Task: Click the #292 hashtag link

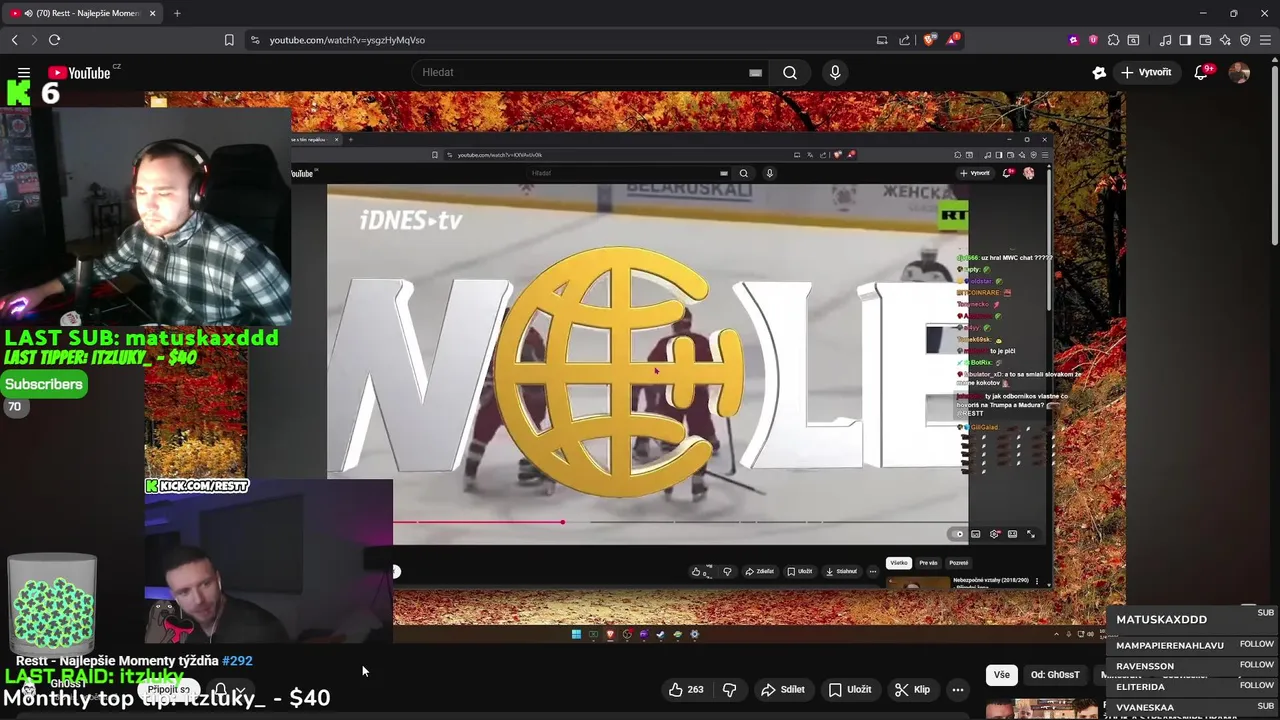Action: [237, 661]
